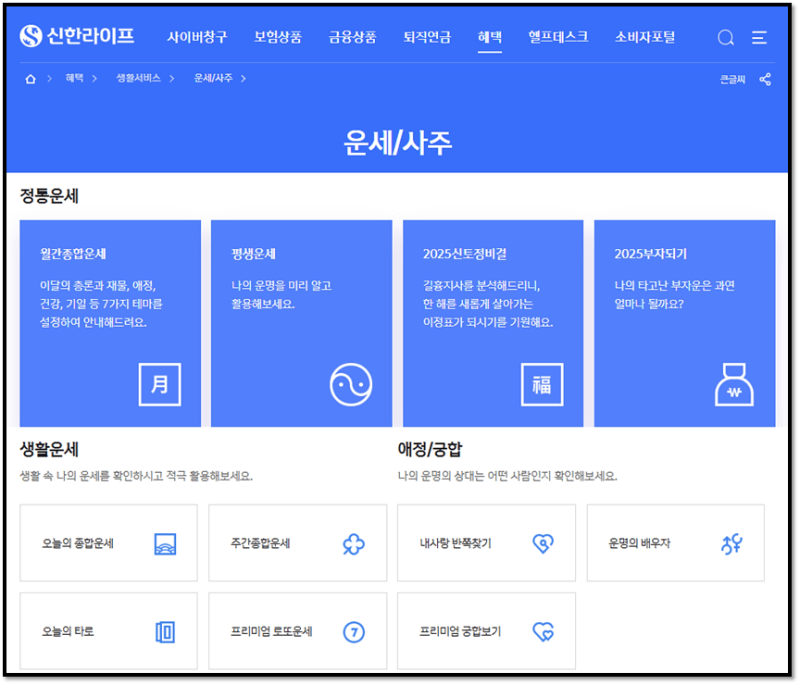
Task: Click the 큰글씨 large text button
Action: [732, 79]
